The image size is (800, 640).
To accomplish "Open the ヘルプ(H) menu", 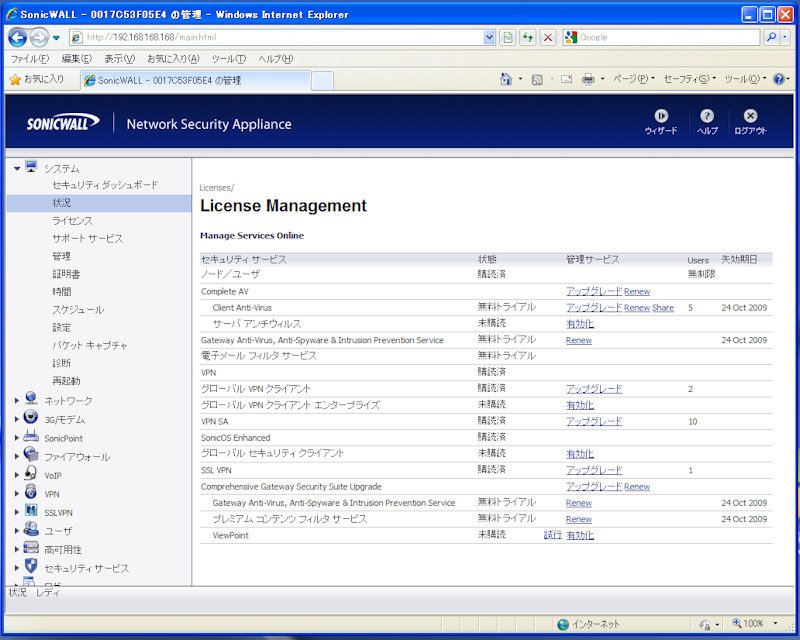I will pos(276,59).
